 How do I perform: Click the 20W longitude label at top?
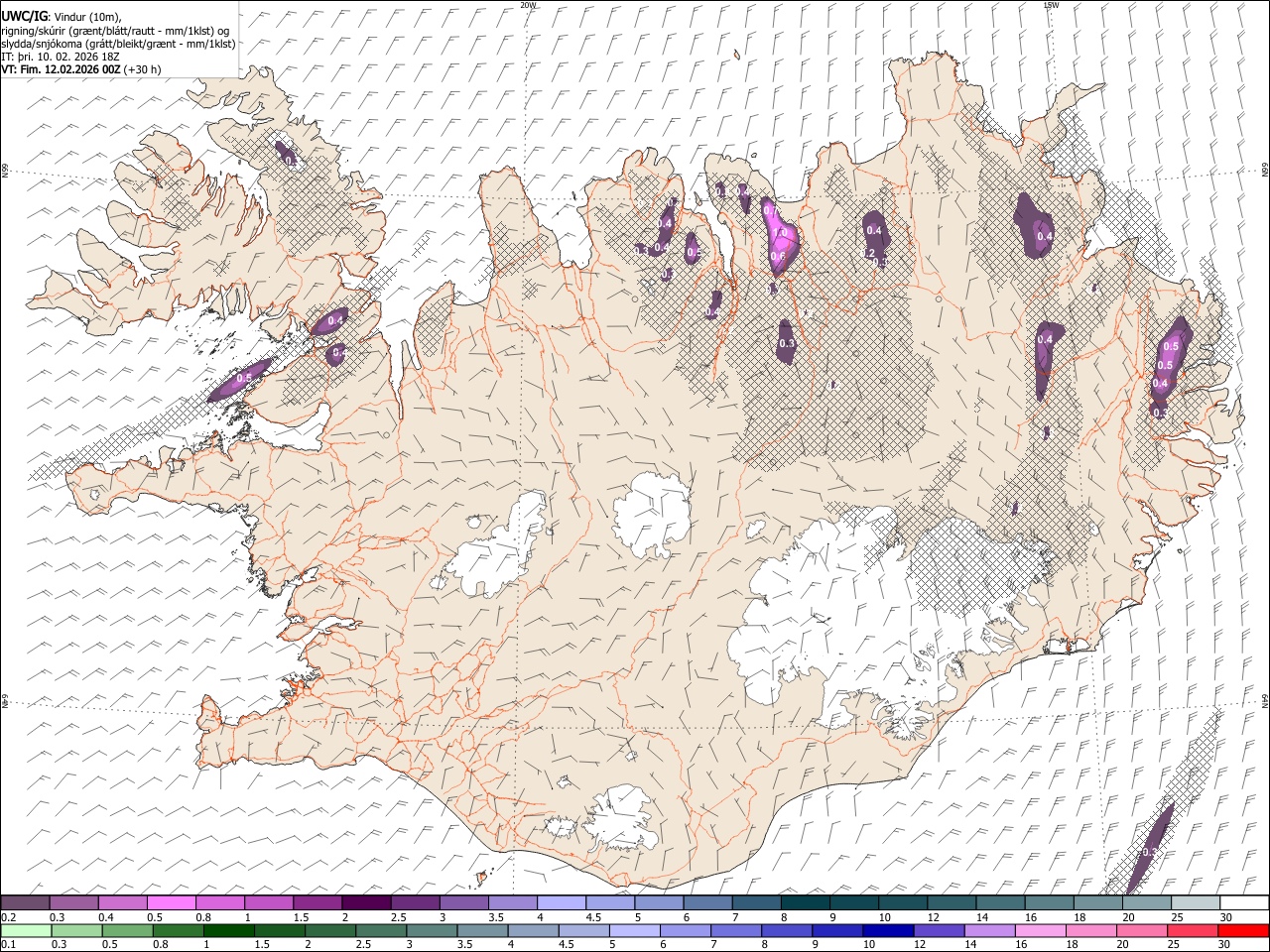point(528,5)
